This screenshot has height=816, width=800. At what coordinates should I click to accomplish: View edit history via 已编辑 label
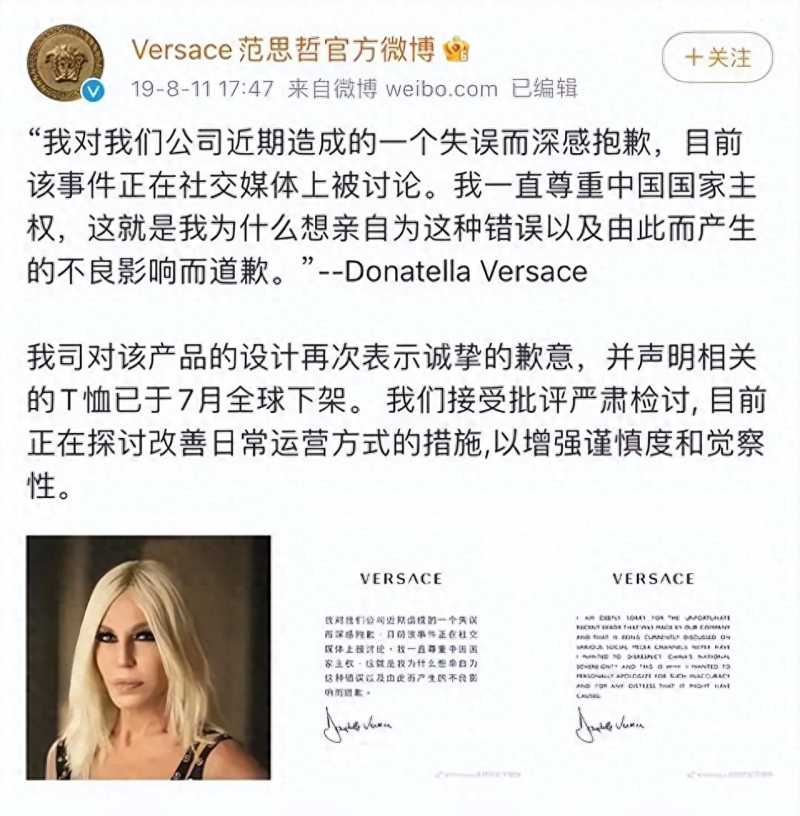(544, 89)
